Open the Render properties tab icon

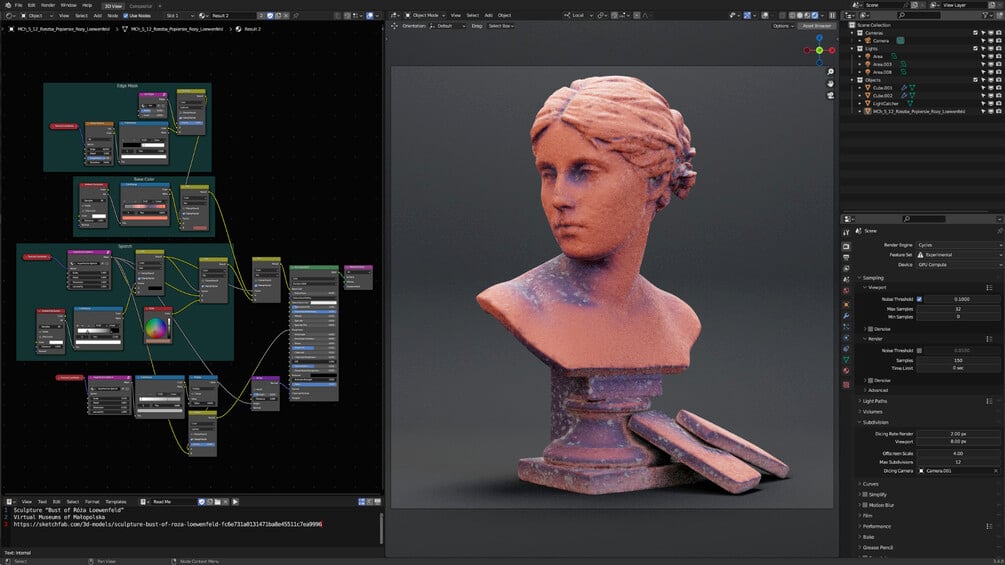846,246
